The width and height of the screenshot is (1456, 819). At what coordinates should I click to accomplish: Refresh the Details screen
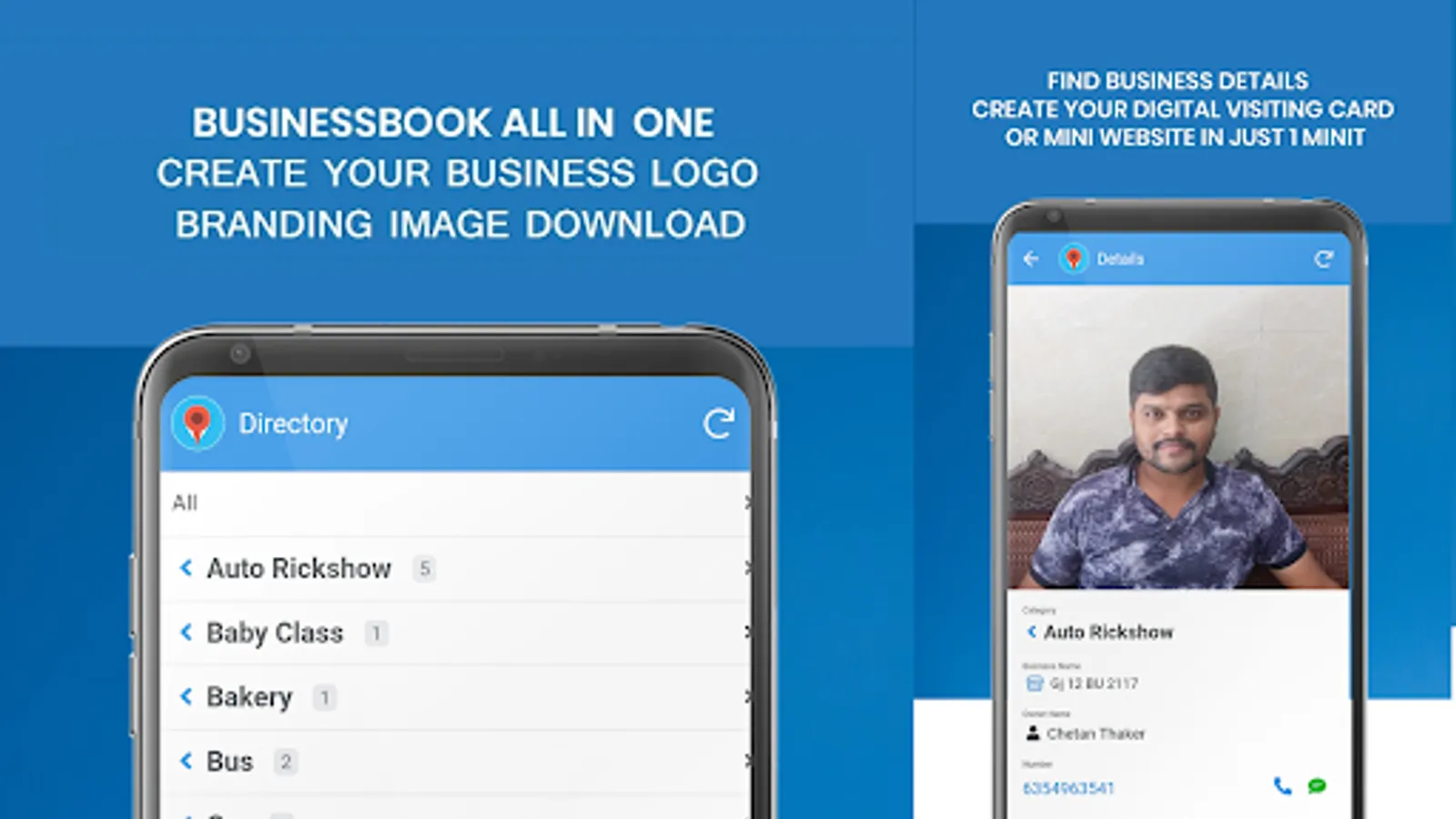[1323, 259]
